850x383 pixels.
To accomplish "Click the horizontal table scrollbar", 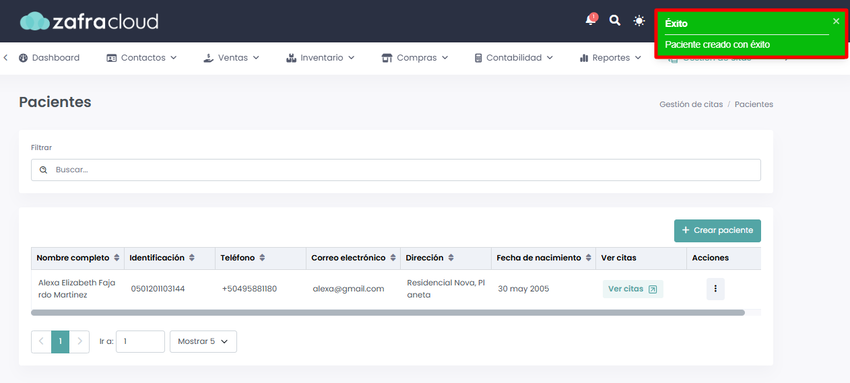I will 388,313.
